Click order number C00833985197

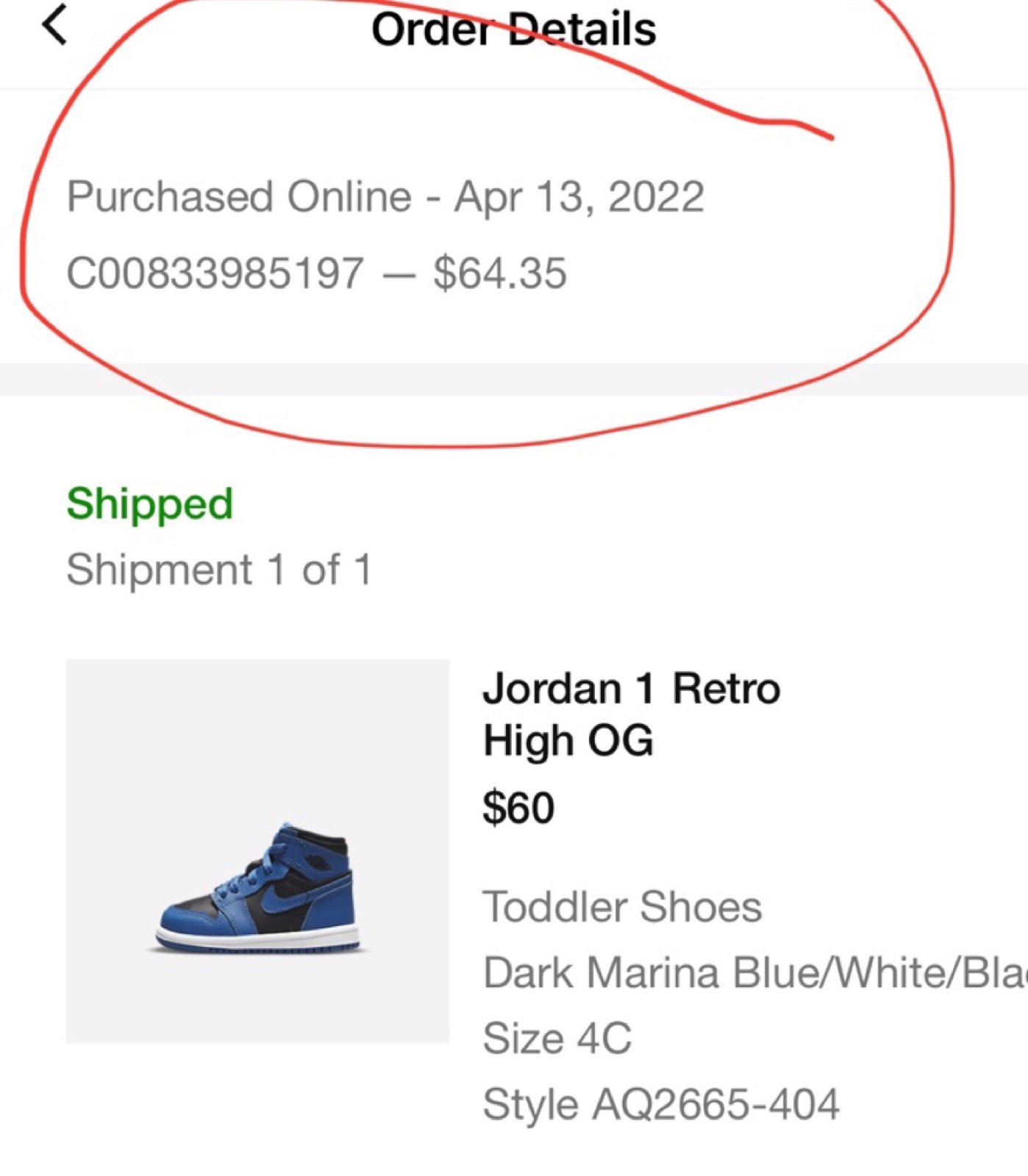(x=215, y=273)
